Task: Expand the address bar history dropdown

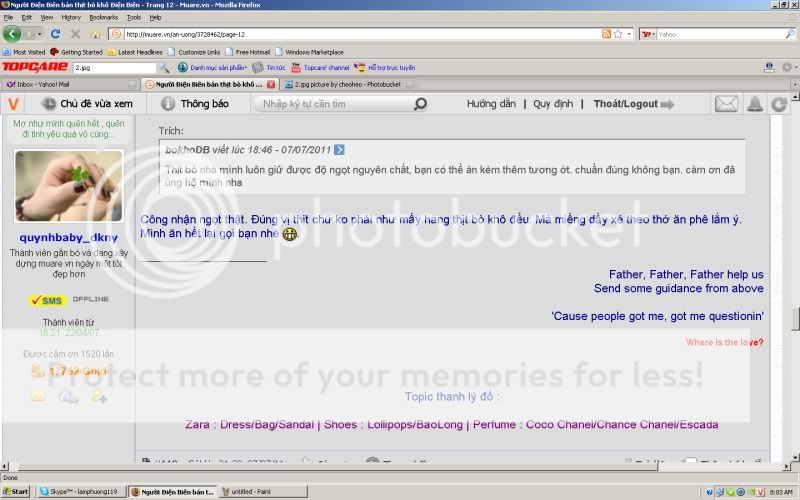Action: click(631, 34)
